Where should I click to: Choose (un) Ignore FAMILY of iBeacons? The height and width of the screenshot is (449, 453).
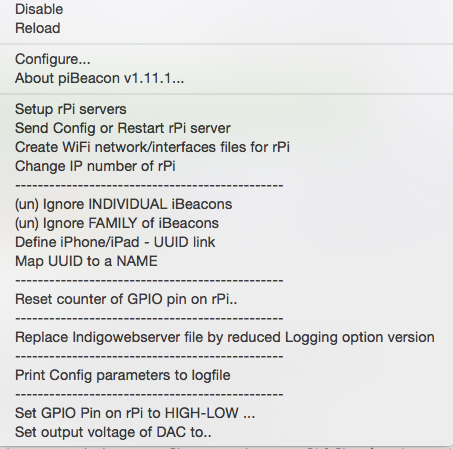coord(117,223)
